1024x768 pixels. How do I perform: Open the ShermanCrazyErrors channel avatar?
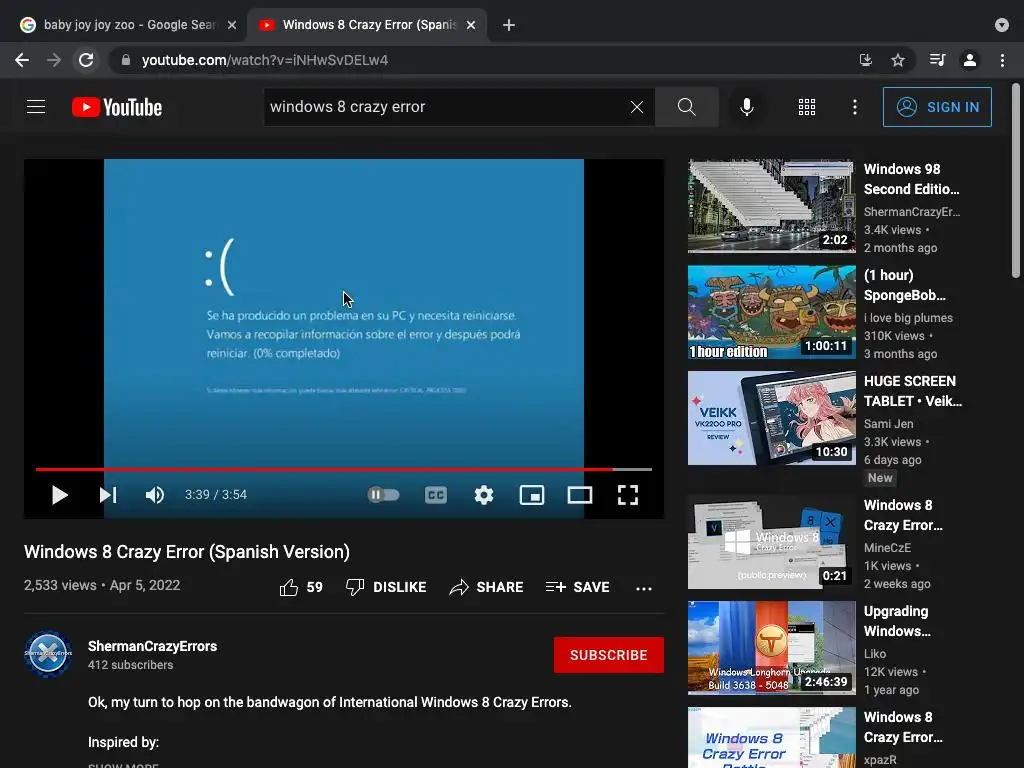tap(48, 654)
